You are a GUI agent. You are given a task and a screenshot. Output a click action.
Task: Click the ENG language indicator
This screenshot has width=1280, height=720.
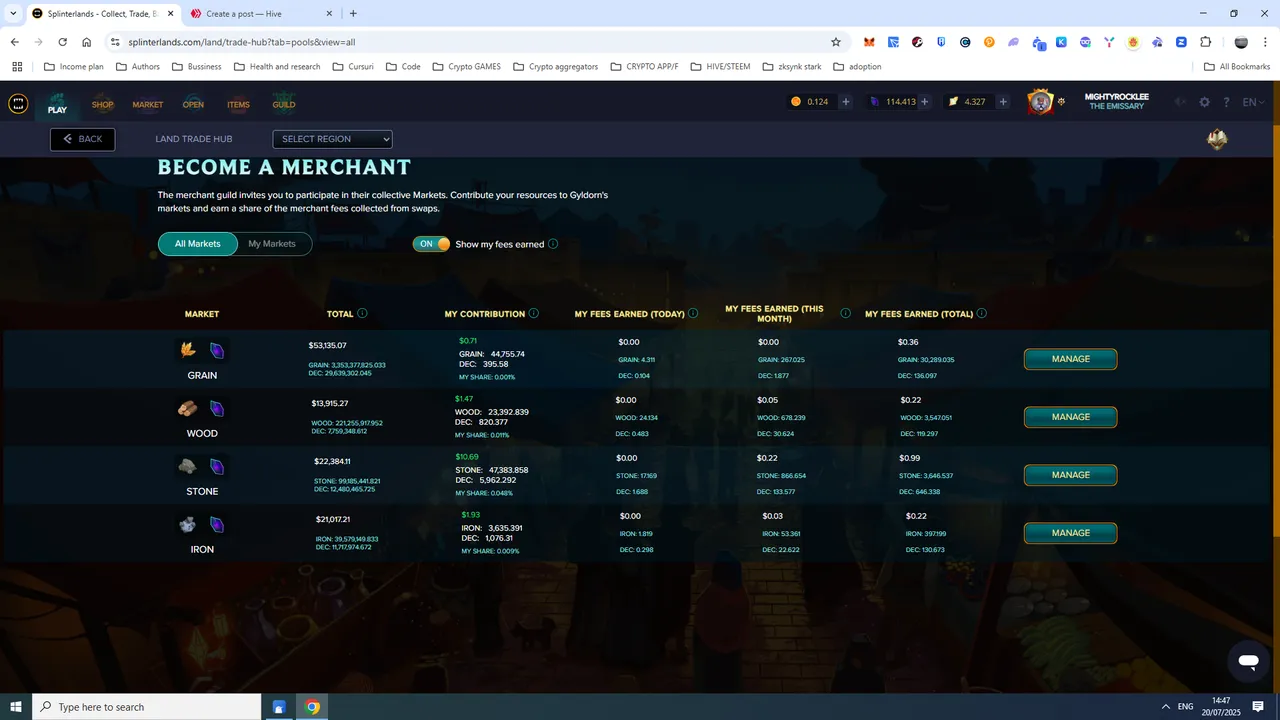(1185, 707)
